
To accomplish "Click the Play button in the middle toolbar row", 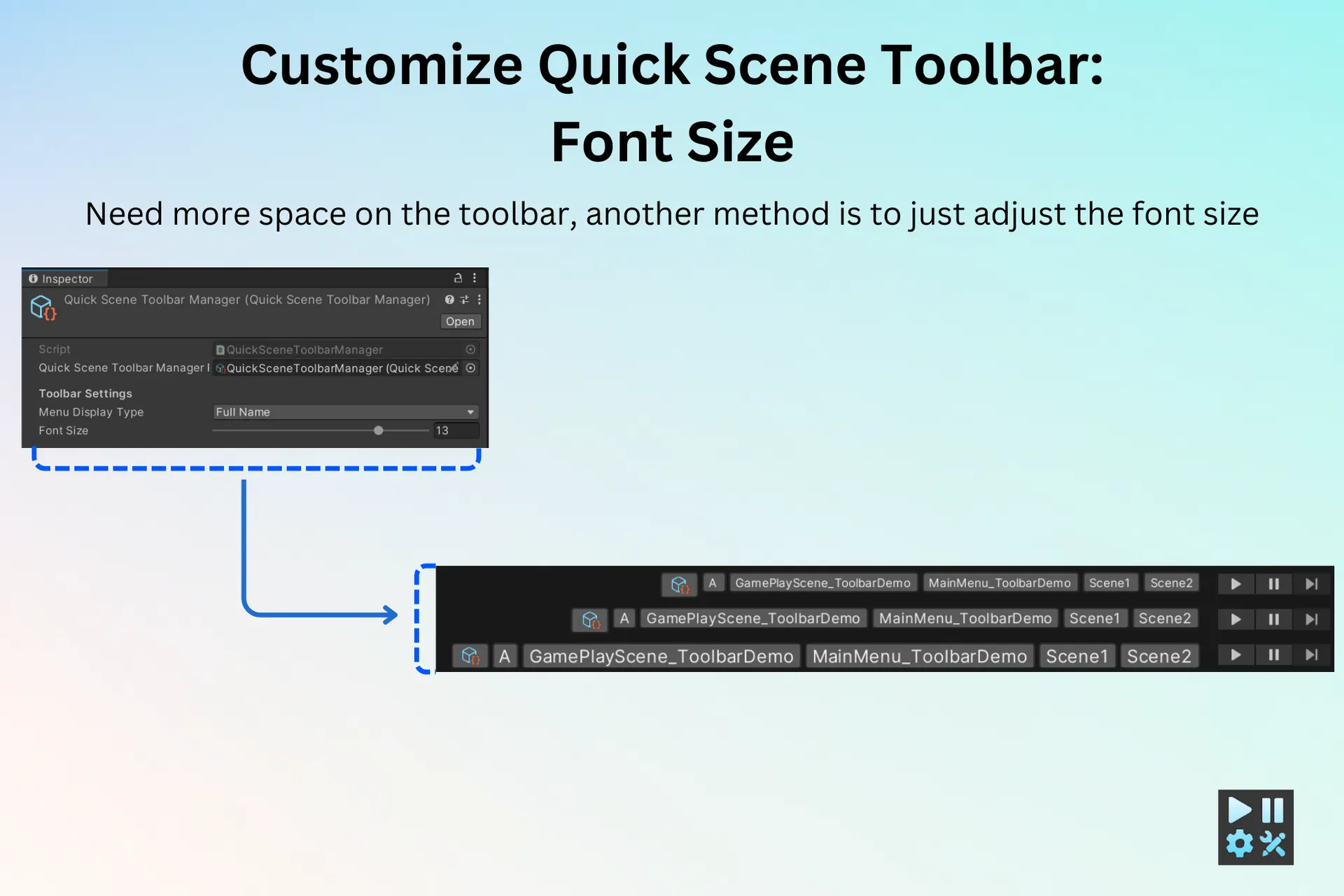I will pyautogui.click(x=1236, y=619).
